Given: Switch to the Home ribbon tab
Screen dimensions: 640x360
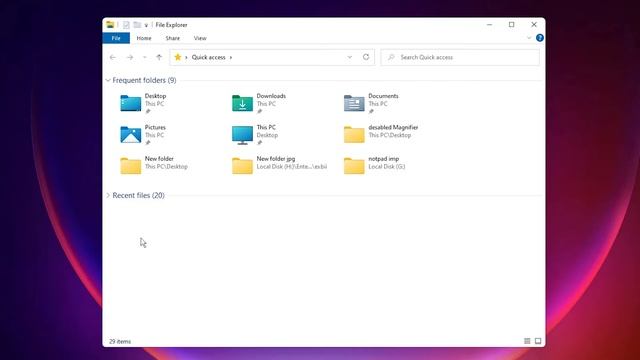Looking at the screenshot, I should coord(144,38).
